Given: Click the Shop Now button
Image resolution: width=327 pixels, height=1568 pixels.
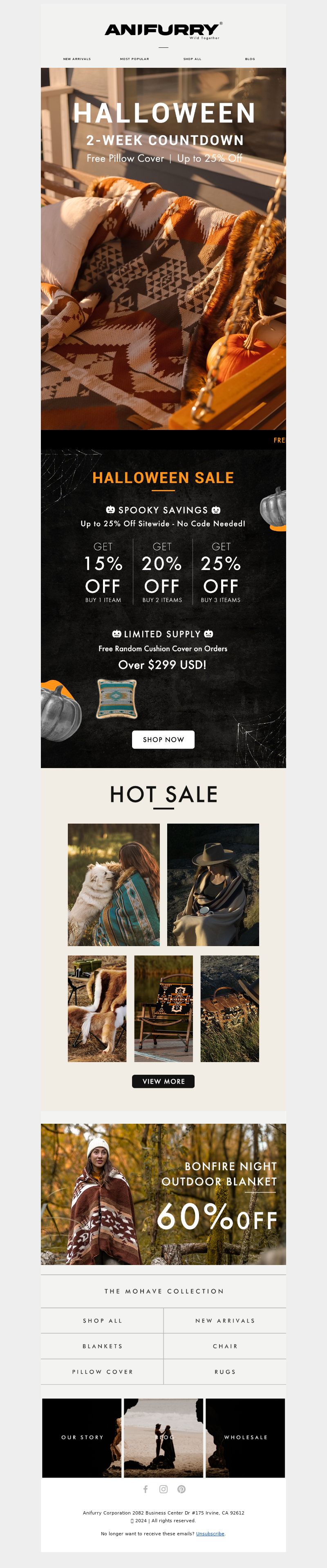Looking at the screenshot, I should pos(163,739).
